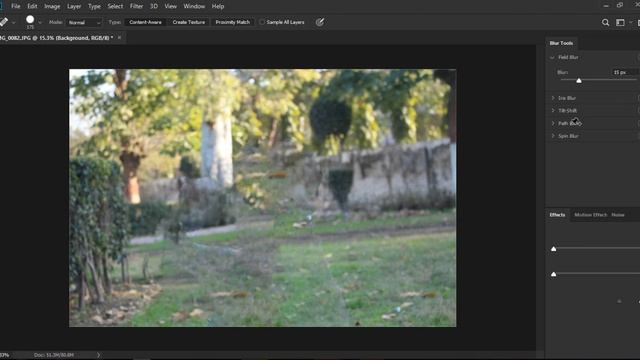Open the Mode dropdown set to Normal

pyautogui.click(x=84, y=22)
